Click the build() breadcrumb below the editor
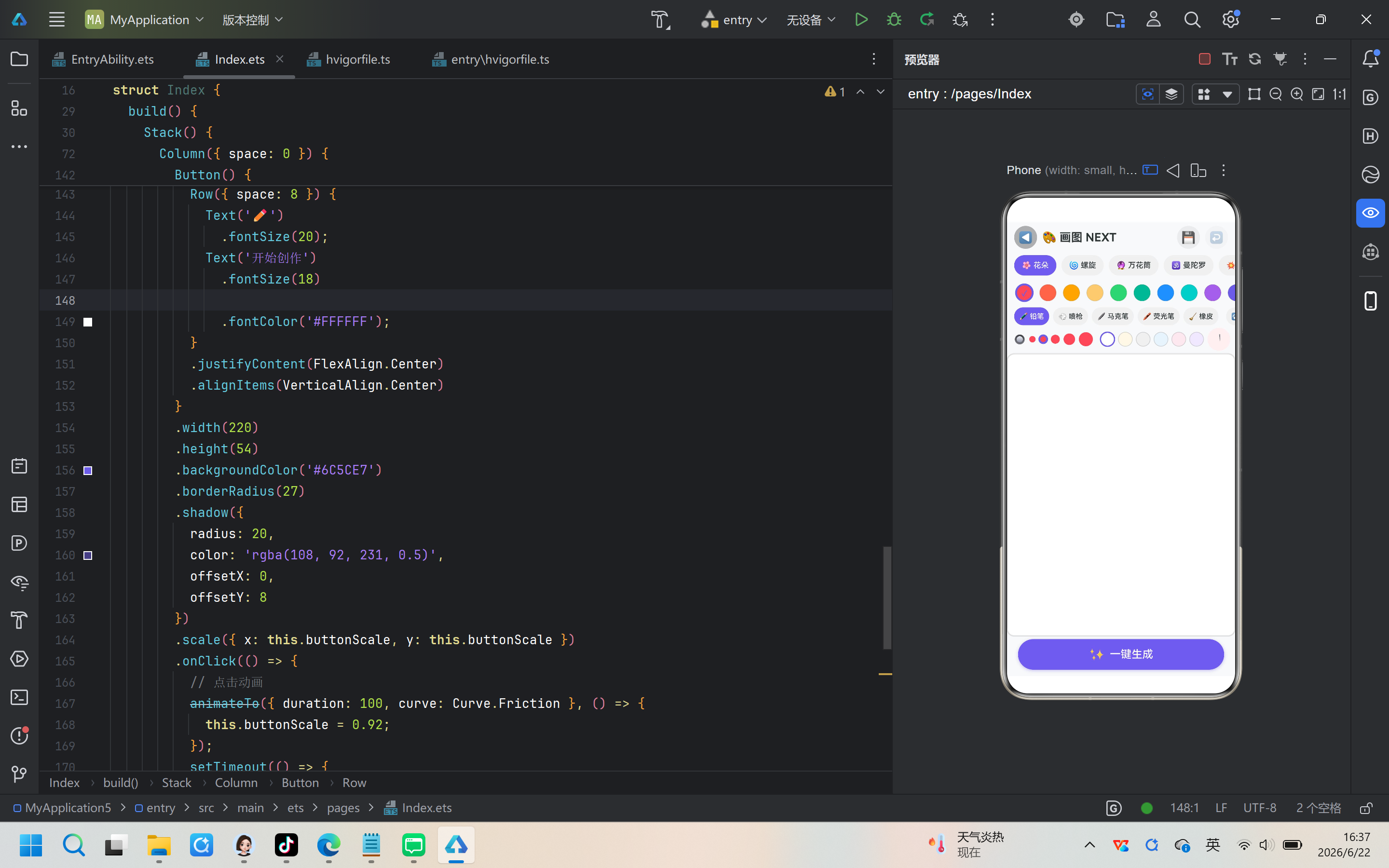Screen dimensions: 1389x868 coord(121,783)
